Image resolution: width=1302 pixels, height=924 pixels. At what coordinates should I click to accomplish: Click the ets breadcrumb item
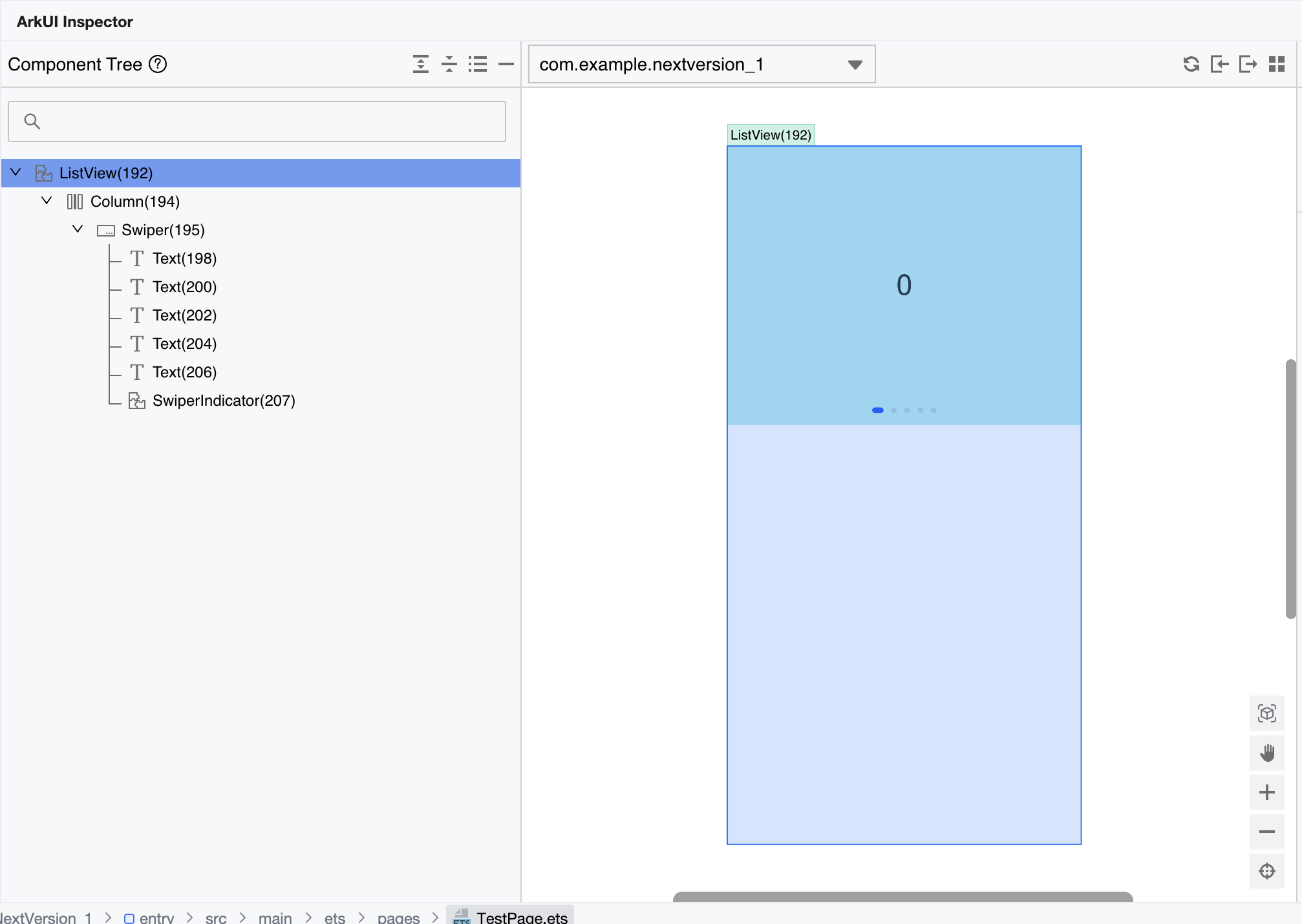(x=334, y=918)
